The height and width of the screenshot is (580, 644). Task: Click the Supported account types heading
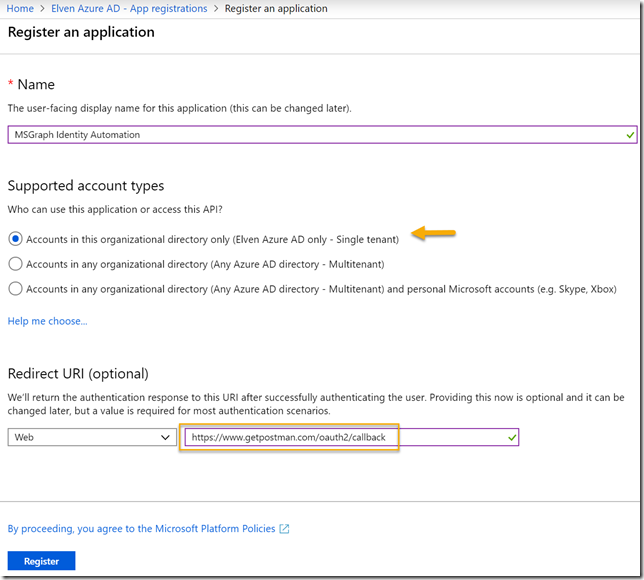pyautogui.click(x=86, y=186)
